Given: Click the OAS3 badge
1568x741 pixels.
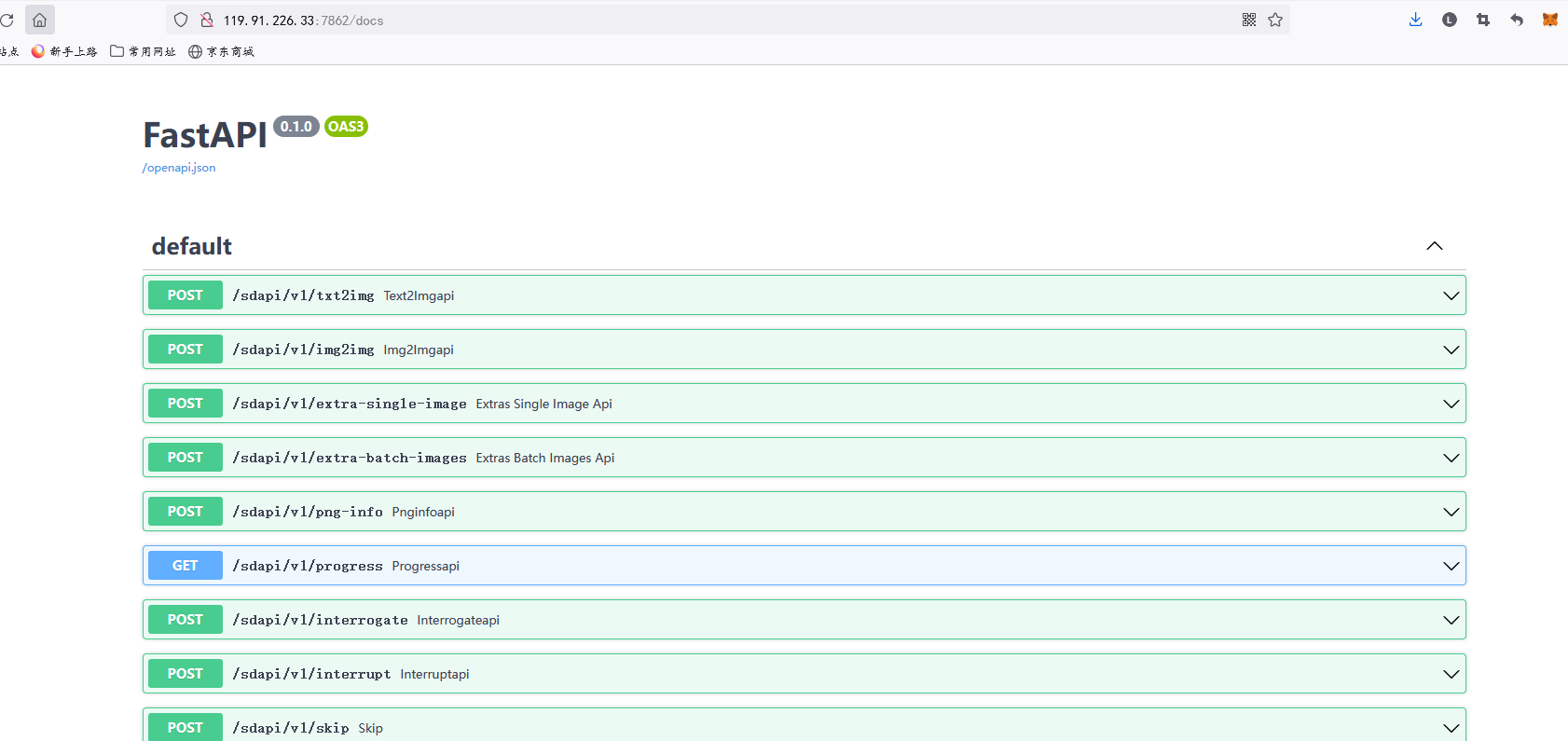Looking at the screenshot, I should [x=346, y=126].
